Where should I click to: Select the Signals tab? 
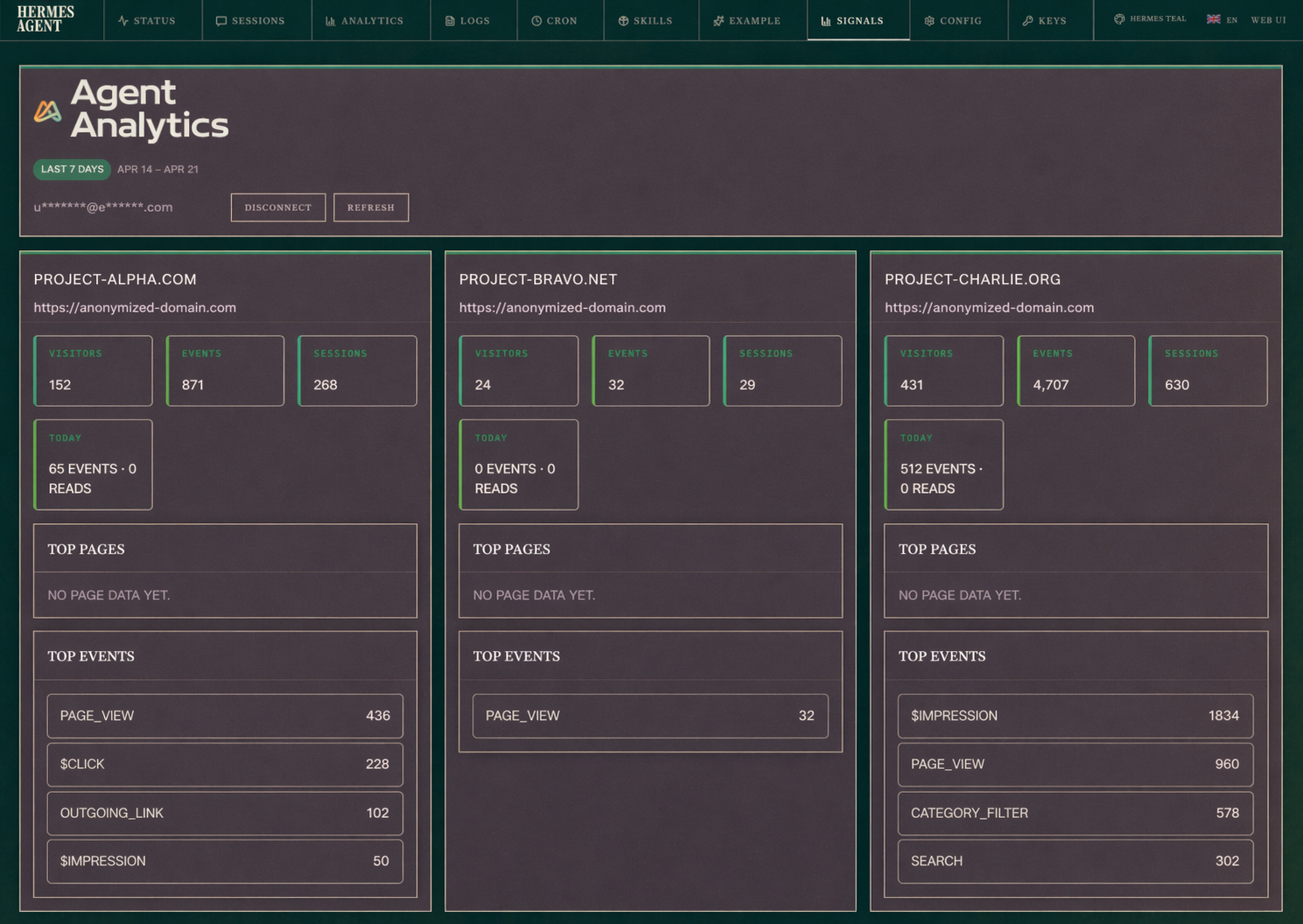(x=858, y=20)
